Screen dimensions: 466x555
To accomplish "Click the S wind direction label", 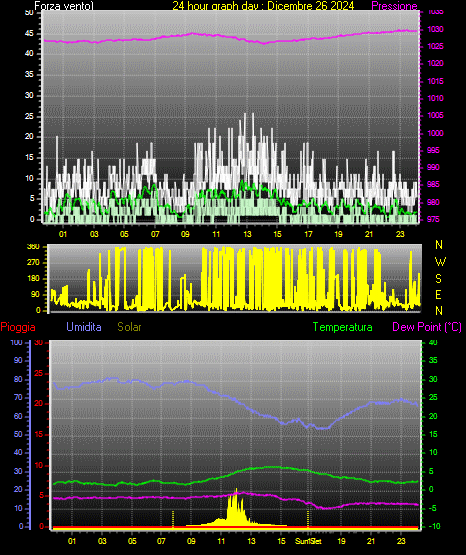I will point(438,279).
